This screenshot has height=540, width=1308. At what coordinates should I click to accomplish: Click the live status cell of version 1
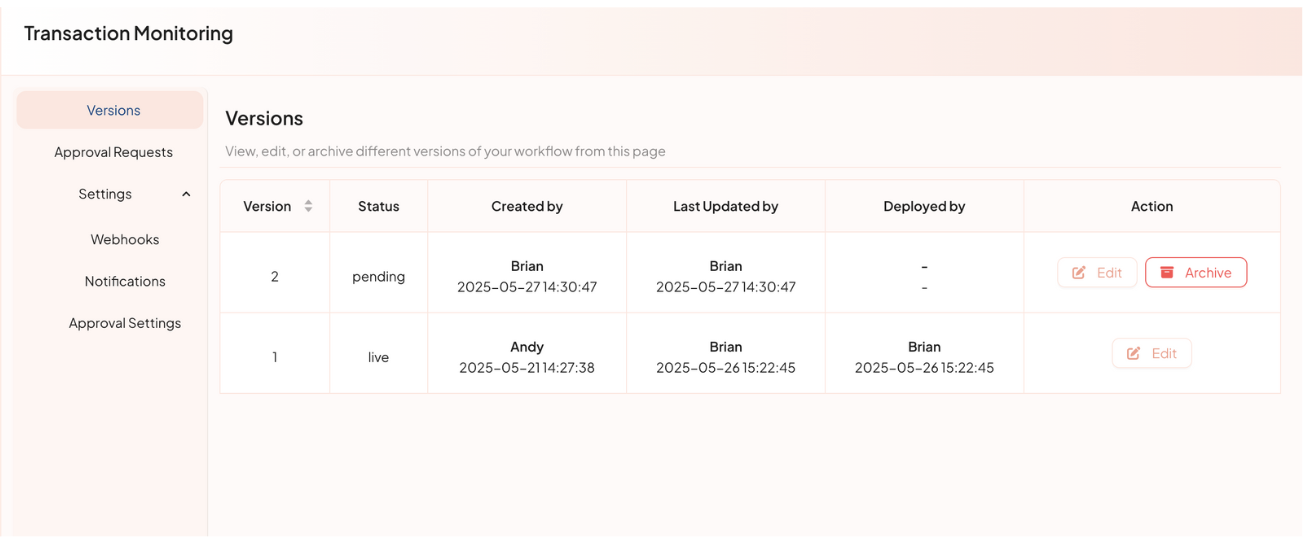click(378, 357)
